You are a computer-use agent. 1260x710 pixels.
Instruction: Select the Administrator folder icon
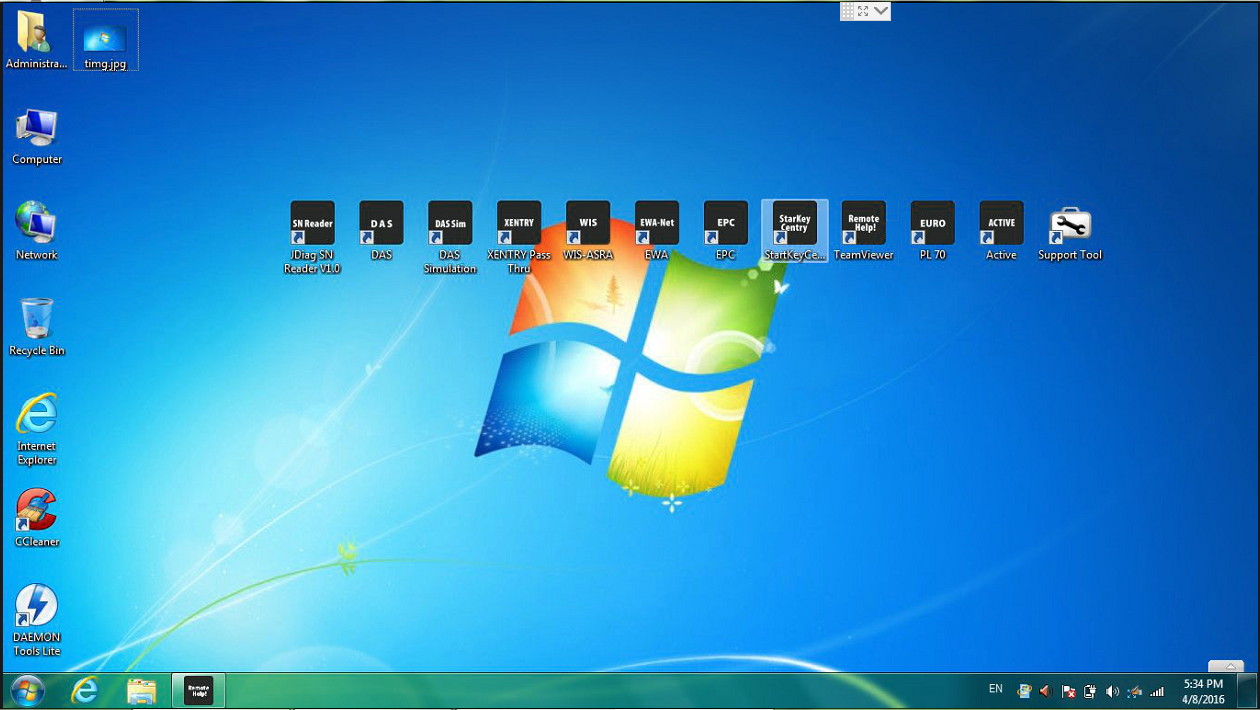click(x=37, y=41)
